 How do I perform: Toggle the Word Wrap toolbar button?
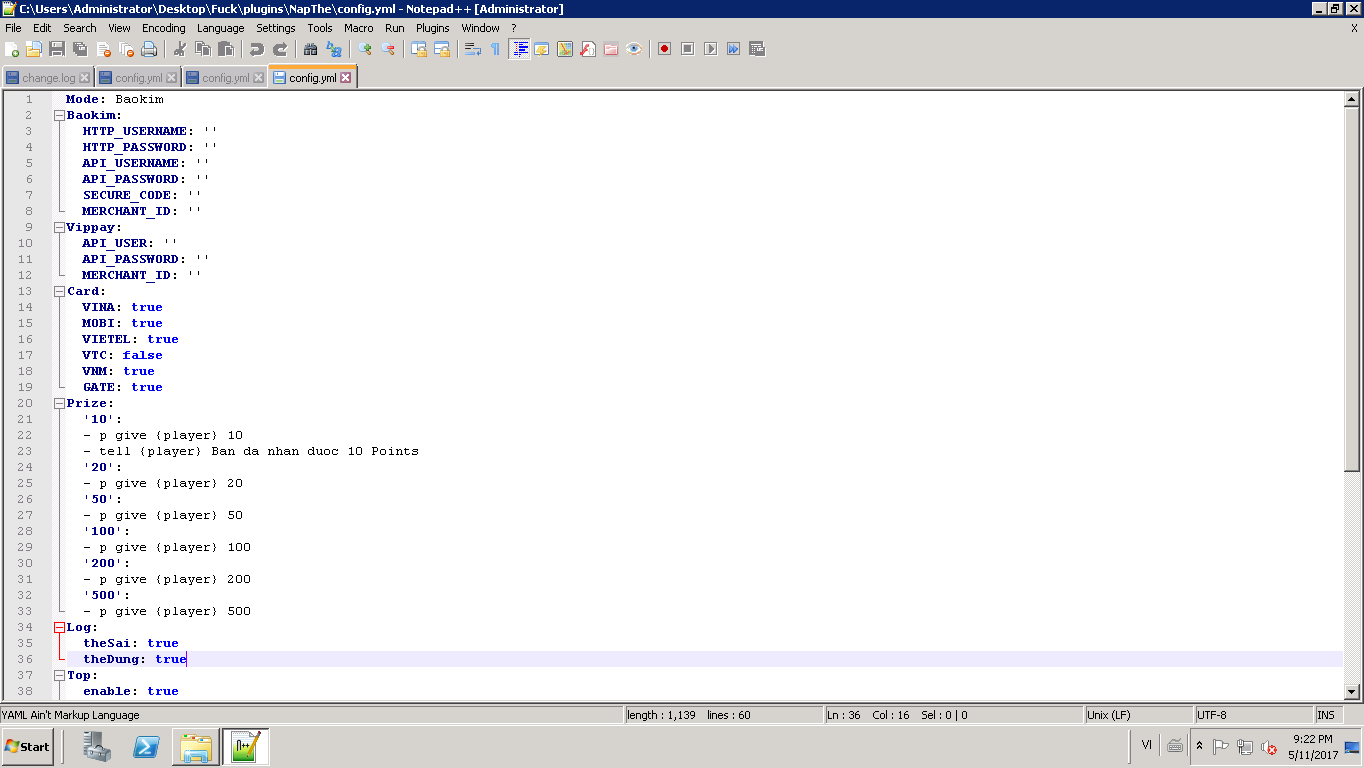coord(473,49)
